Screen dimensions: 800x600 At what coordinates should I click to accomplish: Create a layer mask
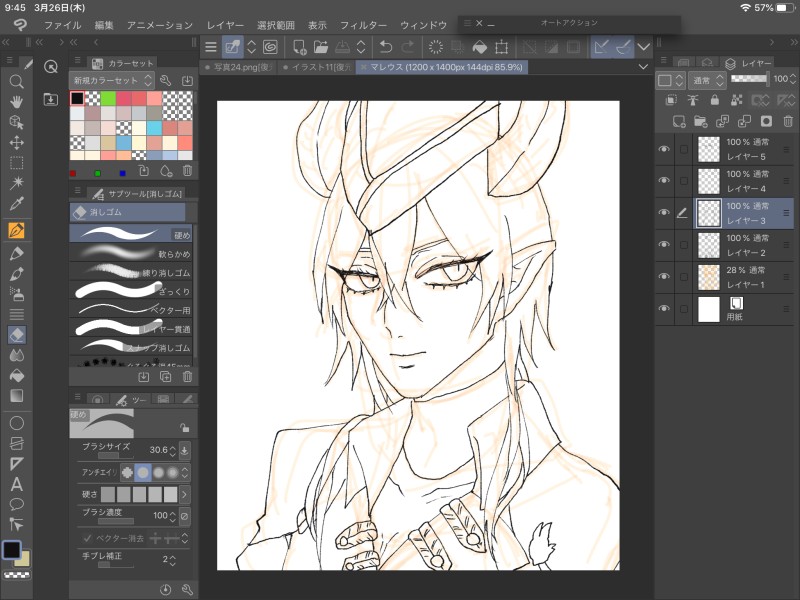(x=766, y=121)
